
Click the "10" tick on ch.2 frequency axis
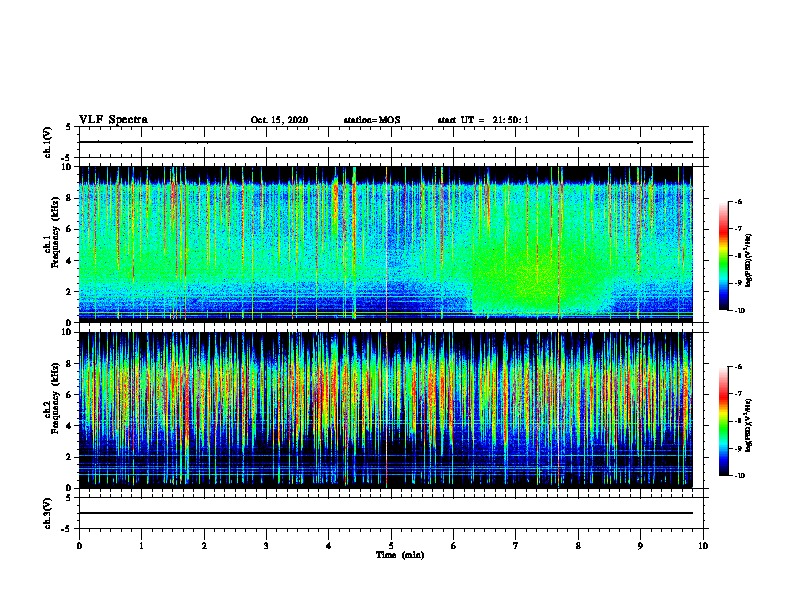coord(67,332)
